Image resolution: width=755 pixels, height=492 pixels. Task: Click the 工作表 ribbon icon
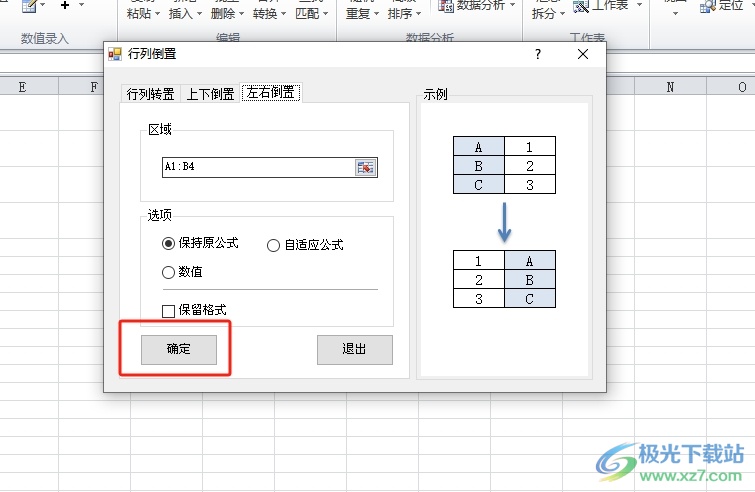[x=581, y=6]
